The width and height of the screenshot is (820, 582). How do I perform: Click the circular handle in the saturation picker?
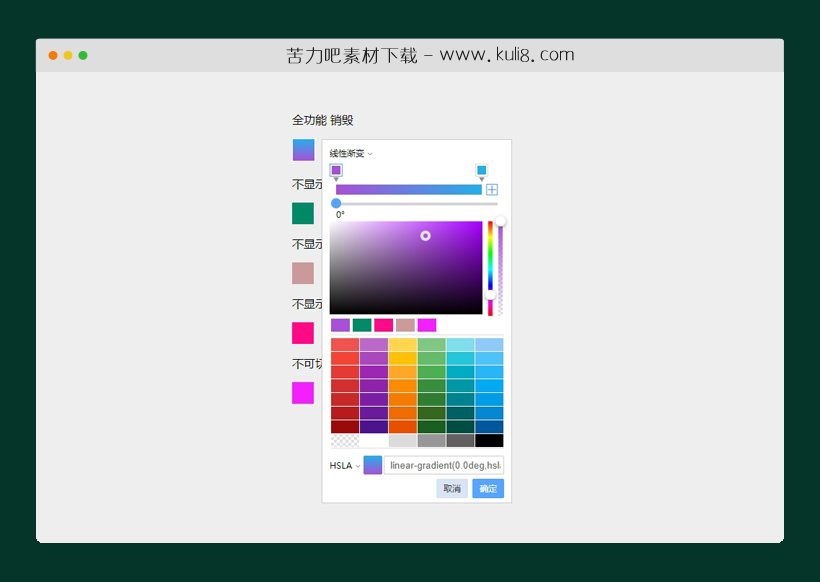pos(424,235)
